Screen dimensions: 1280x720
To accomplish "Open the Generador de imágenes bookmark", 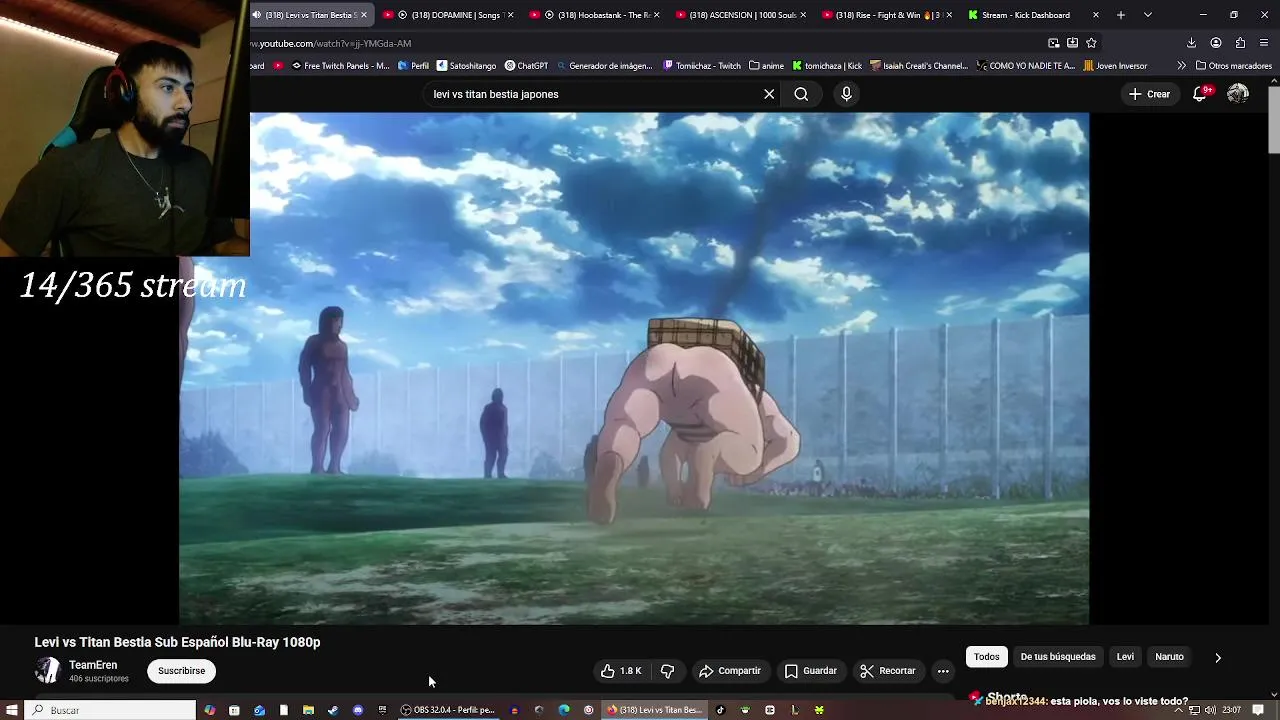I will (x=604, y=66).
